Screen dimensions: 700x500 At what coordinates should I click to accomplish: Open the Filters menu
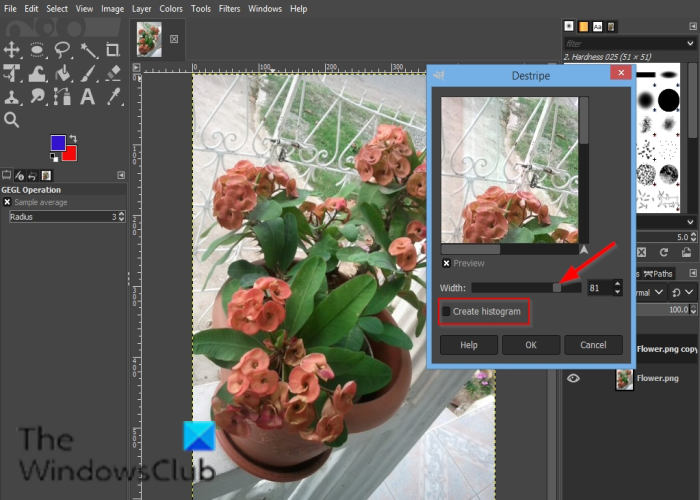tap(229, 8)
